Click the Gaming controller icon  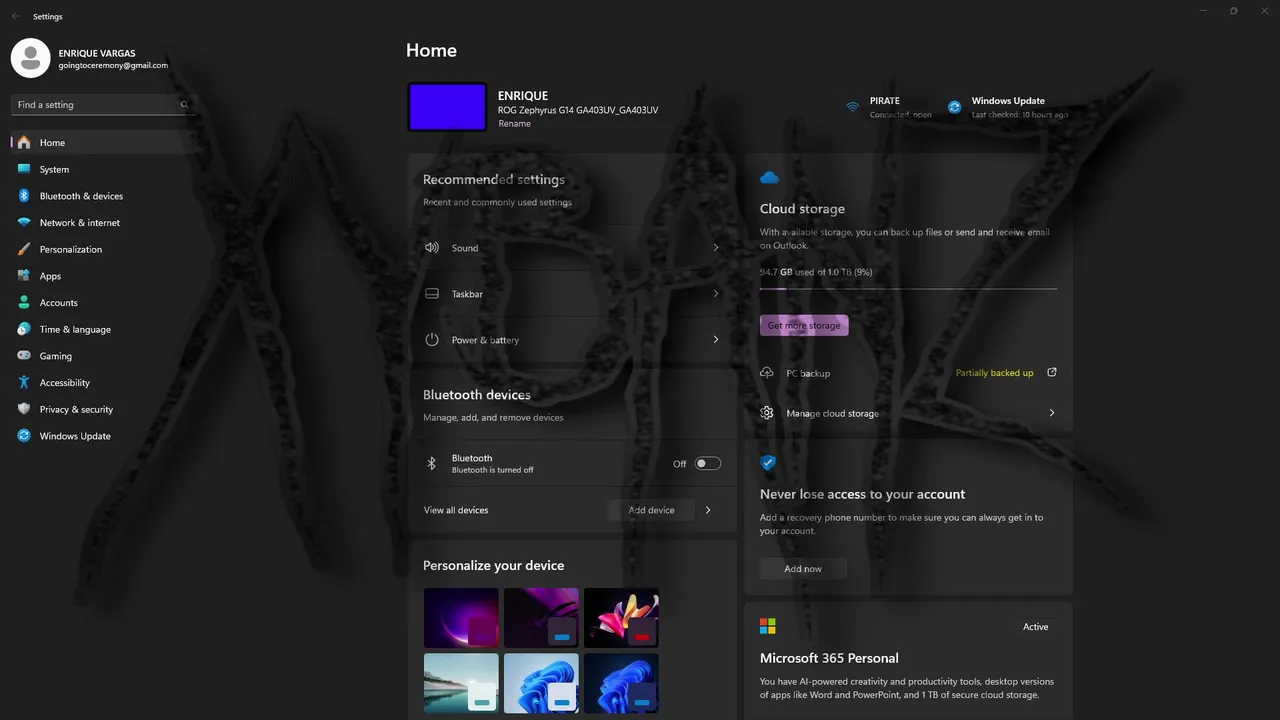coord(24,356)
